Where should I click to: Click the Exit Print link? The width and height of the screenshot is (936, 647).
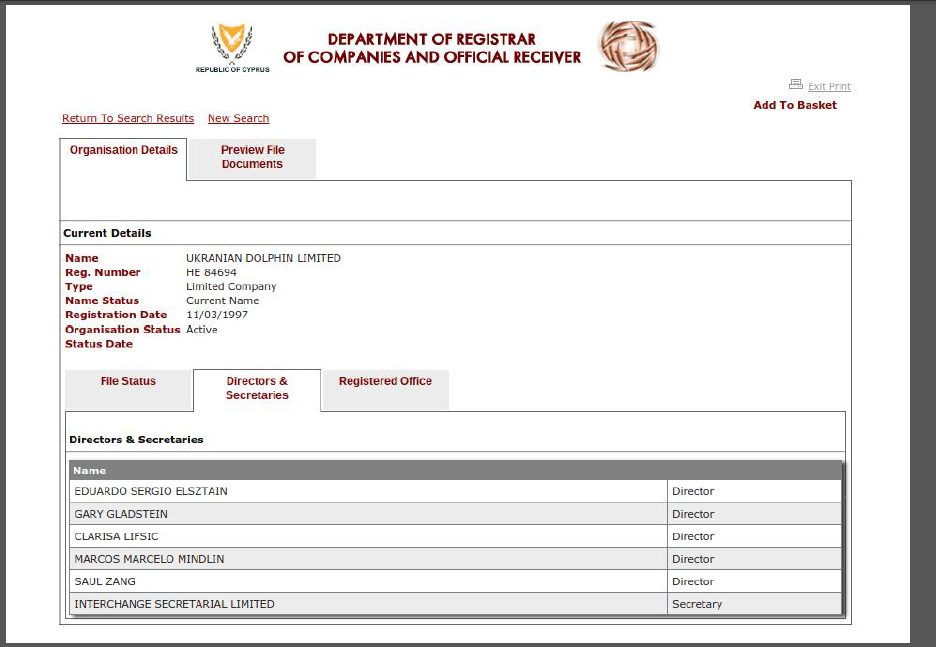(829, 87)
